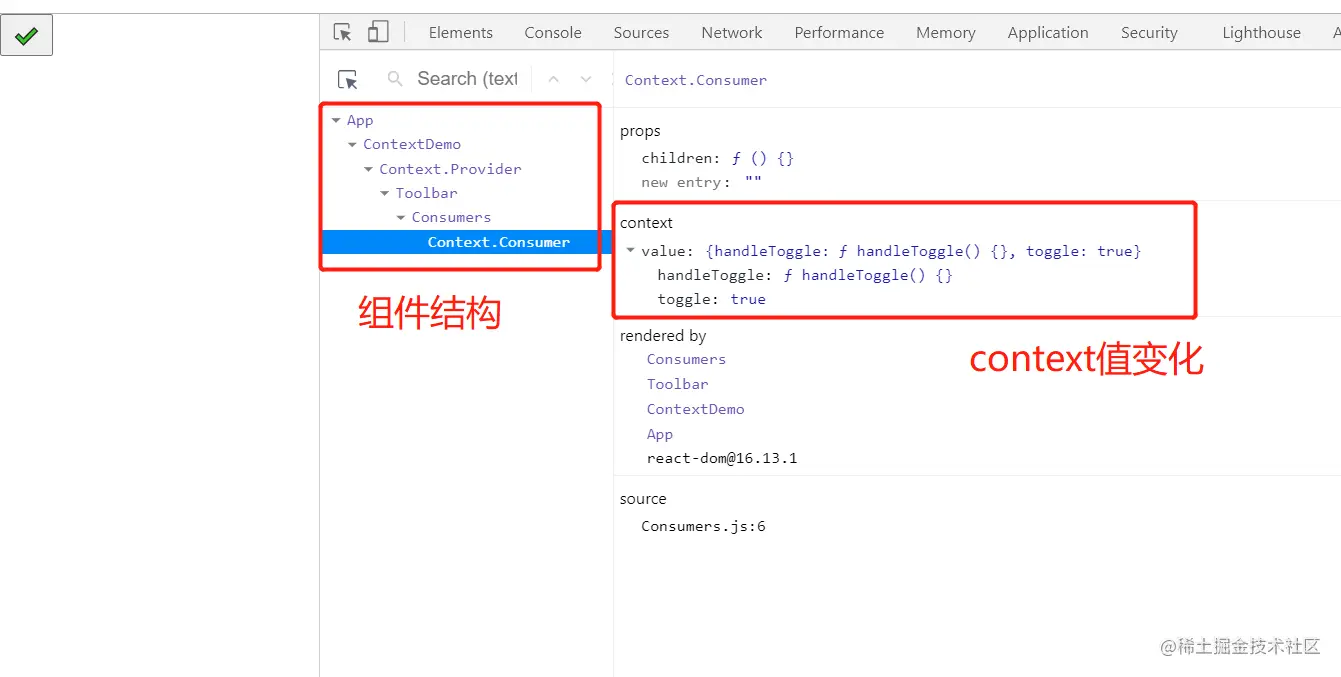Select Toolbar in the component tree
Image resolution: width=1341 pixels, height=677 pixels.
pos(426,193)
